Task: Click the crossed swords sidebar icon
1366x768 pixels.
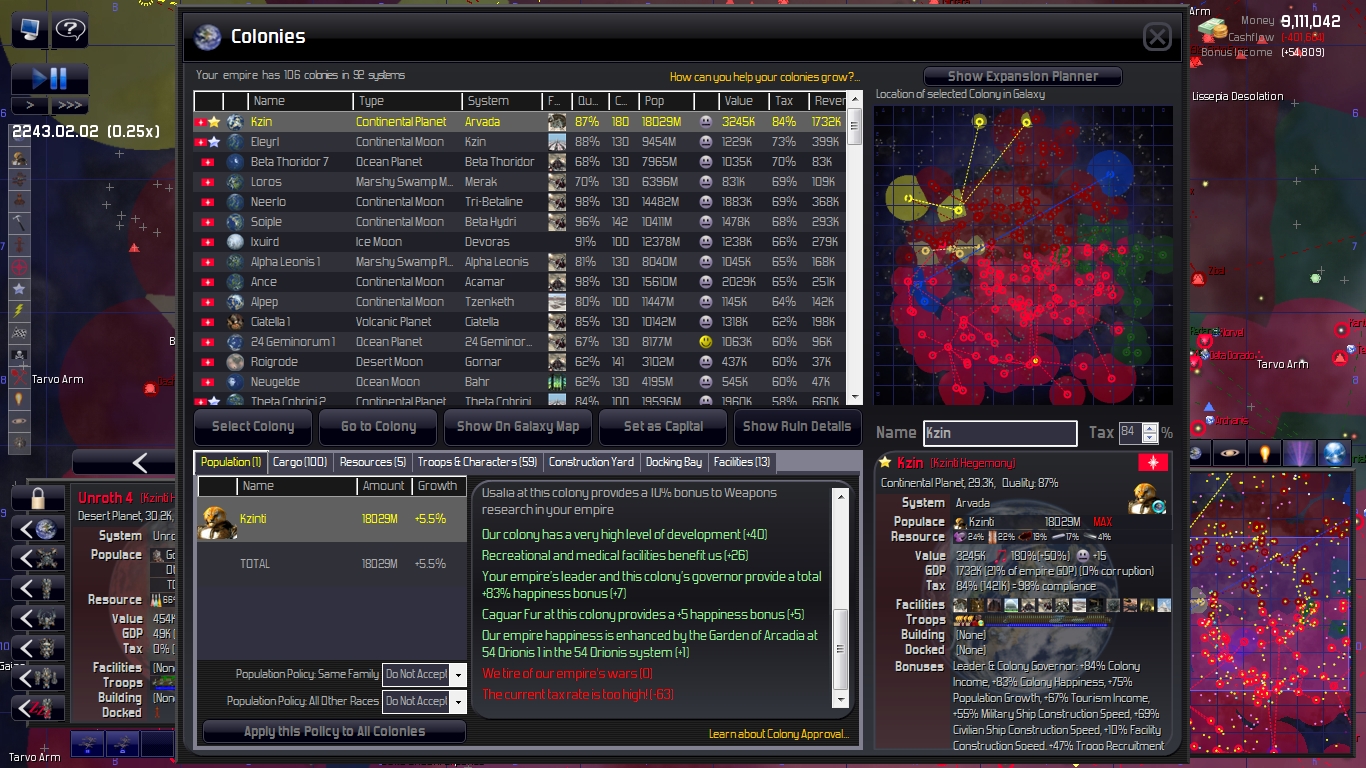Action: coord(18,377)
